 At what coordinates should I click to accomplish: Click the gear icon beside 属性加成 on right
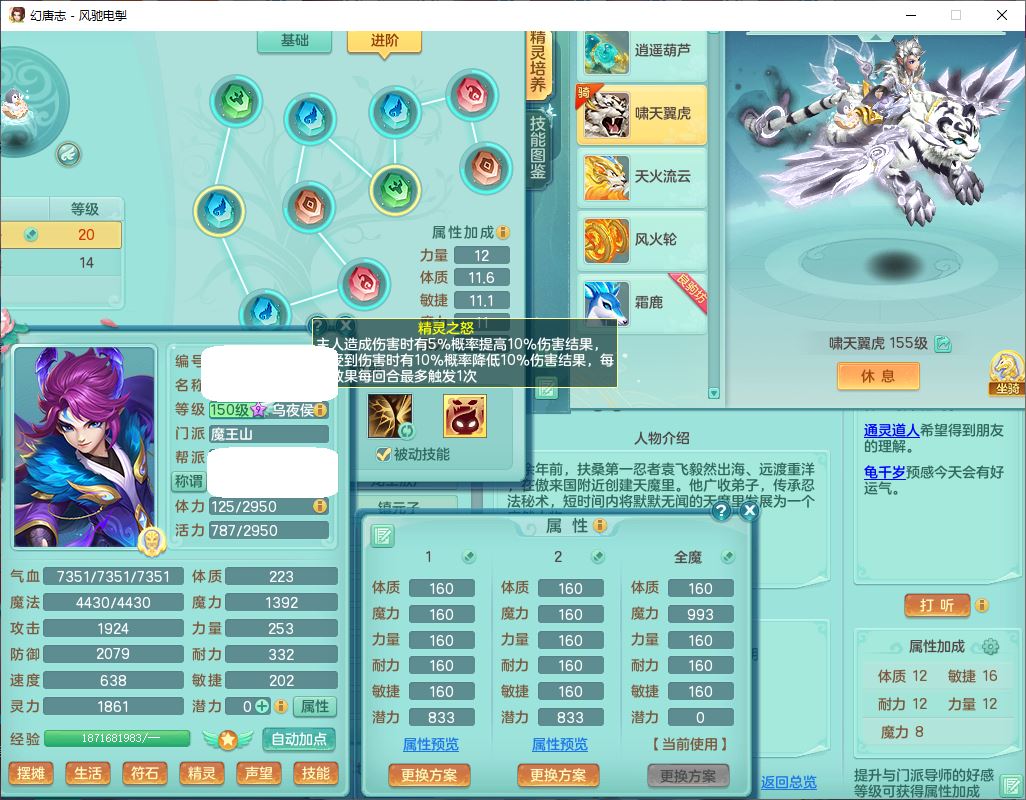991,646
